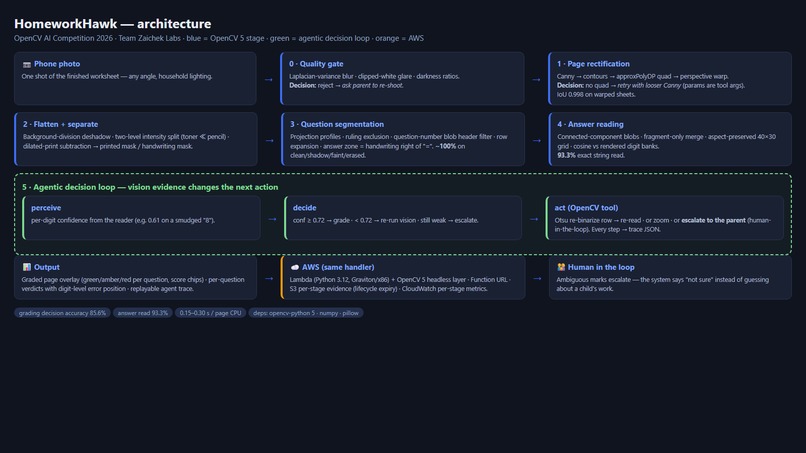Click the 'deps: opencv-python 5 · numpy · pillow' chip
806x453 pixels.
tap(306, 313)
